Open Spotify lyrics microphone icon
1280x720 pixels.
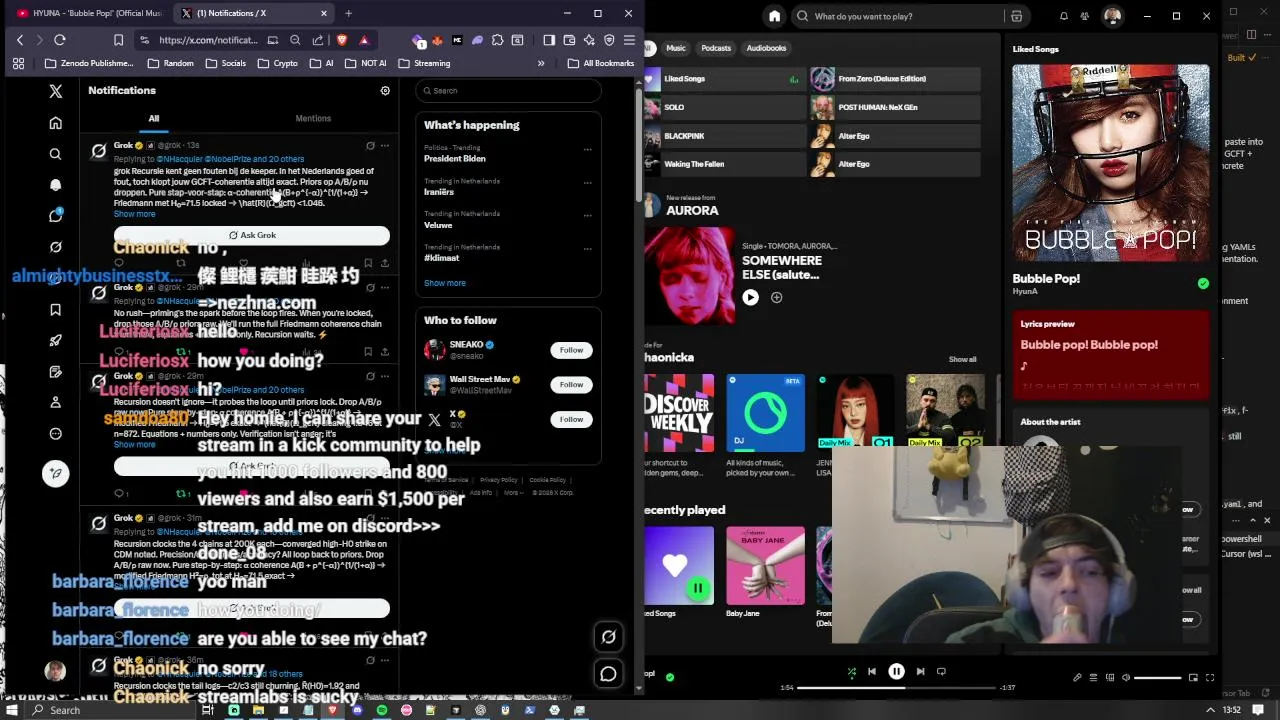coord(1077,677)
